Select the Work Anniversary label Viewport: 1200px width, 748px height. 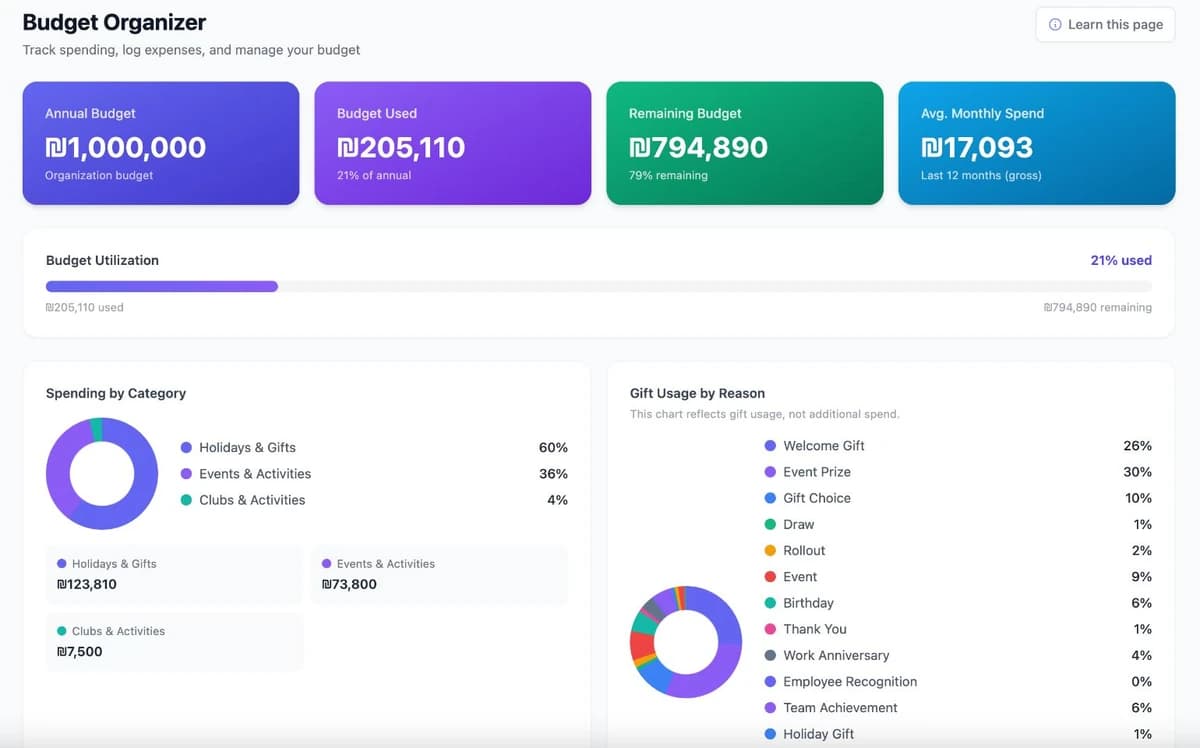[836, 655]
